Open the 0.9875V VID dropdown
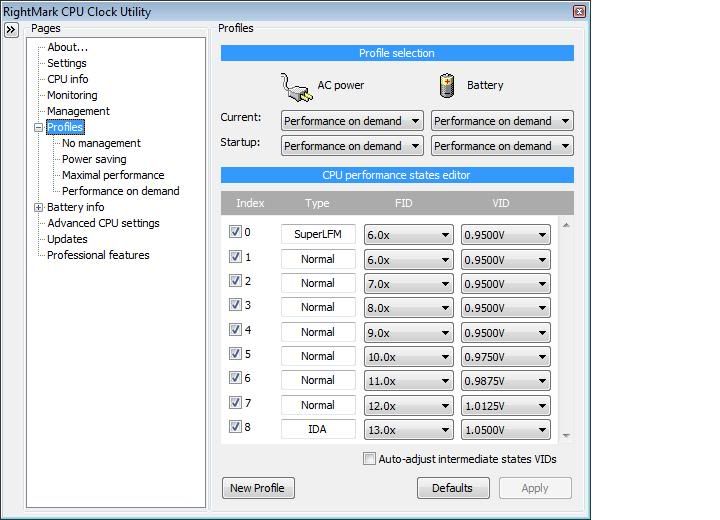The image size is (720, 520). click(x=506, y=381)
